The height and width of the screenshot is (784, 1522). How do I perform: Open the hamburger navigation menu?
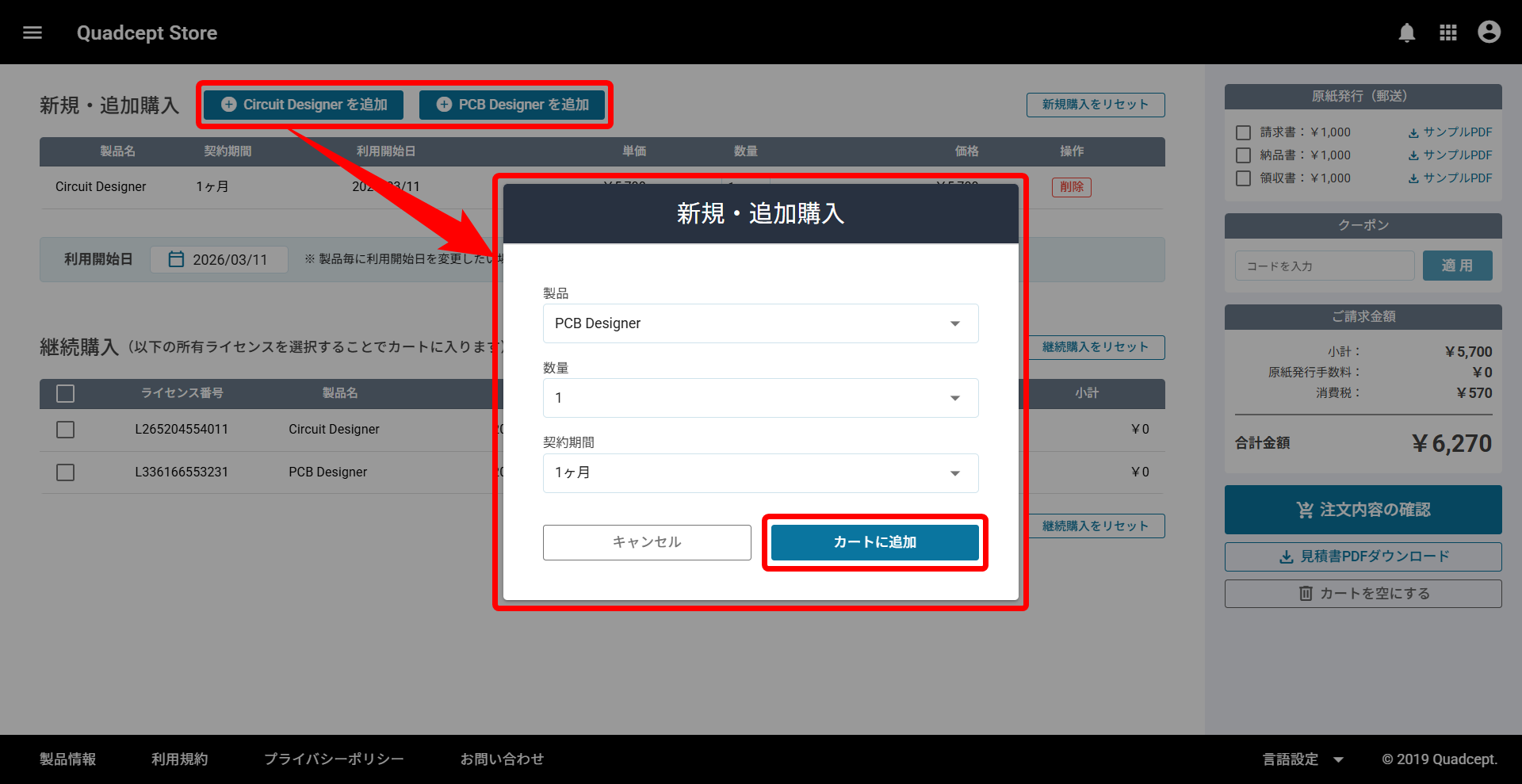33,33
